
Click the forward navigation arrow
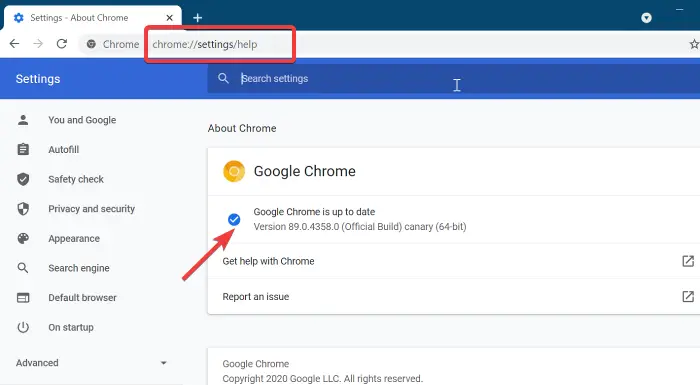click(38, 44)
